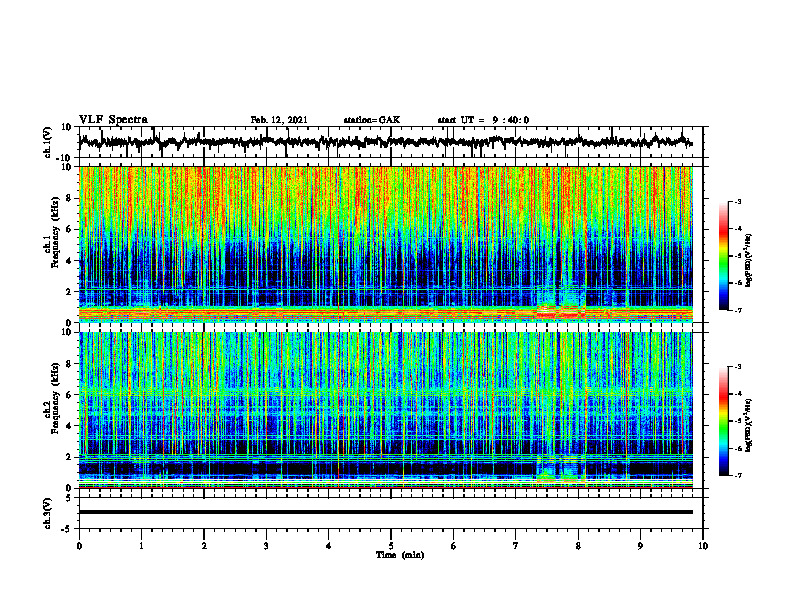The height and width of the screenshot is (612, 792).
Task: Click the "station=GAK" header label
Action: coord(372,120)
